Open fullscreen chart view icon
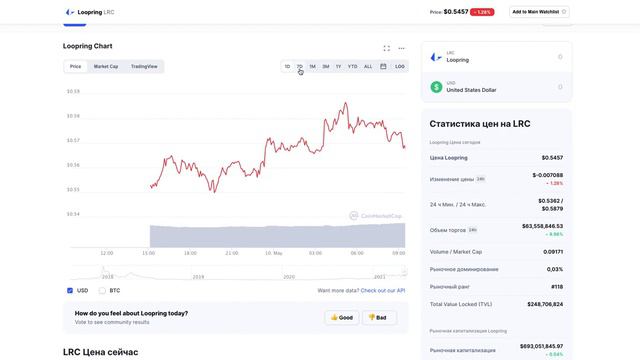The width and height of the screenshot is (640, 360). pos(387,48)
